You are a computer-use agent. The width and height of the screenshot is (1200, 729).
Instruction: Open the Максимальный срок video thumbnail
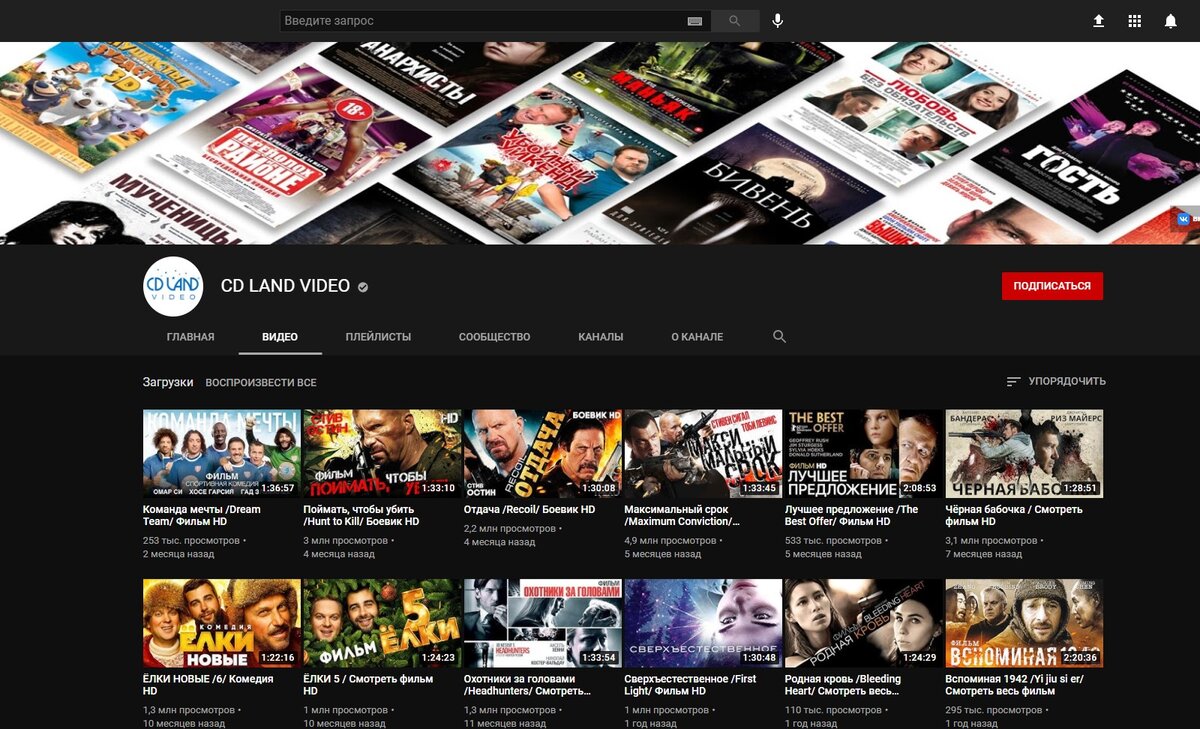pyautogui.click(x=703, y=454)
